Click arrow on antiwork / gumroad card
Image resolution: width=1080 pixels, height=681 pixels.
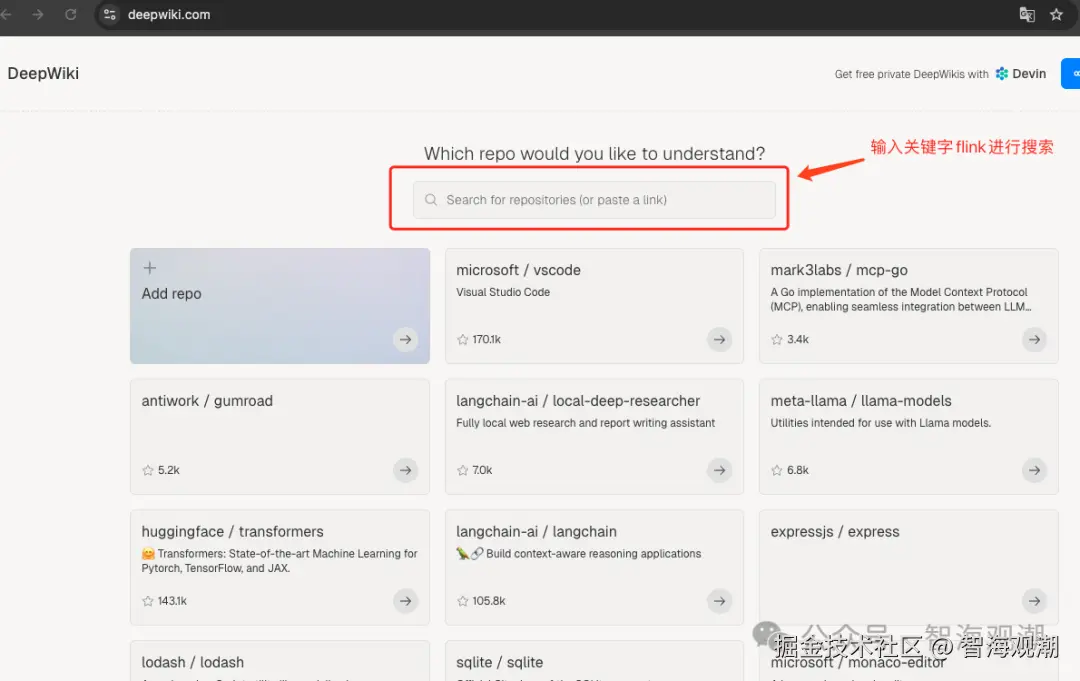(406, 470)
